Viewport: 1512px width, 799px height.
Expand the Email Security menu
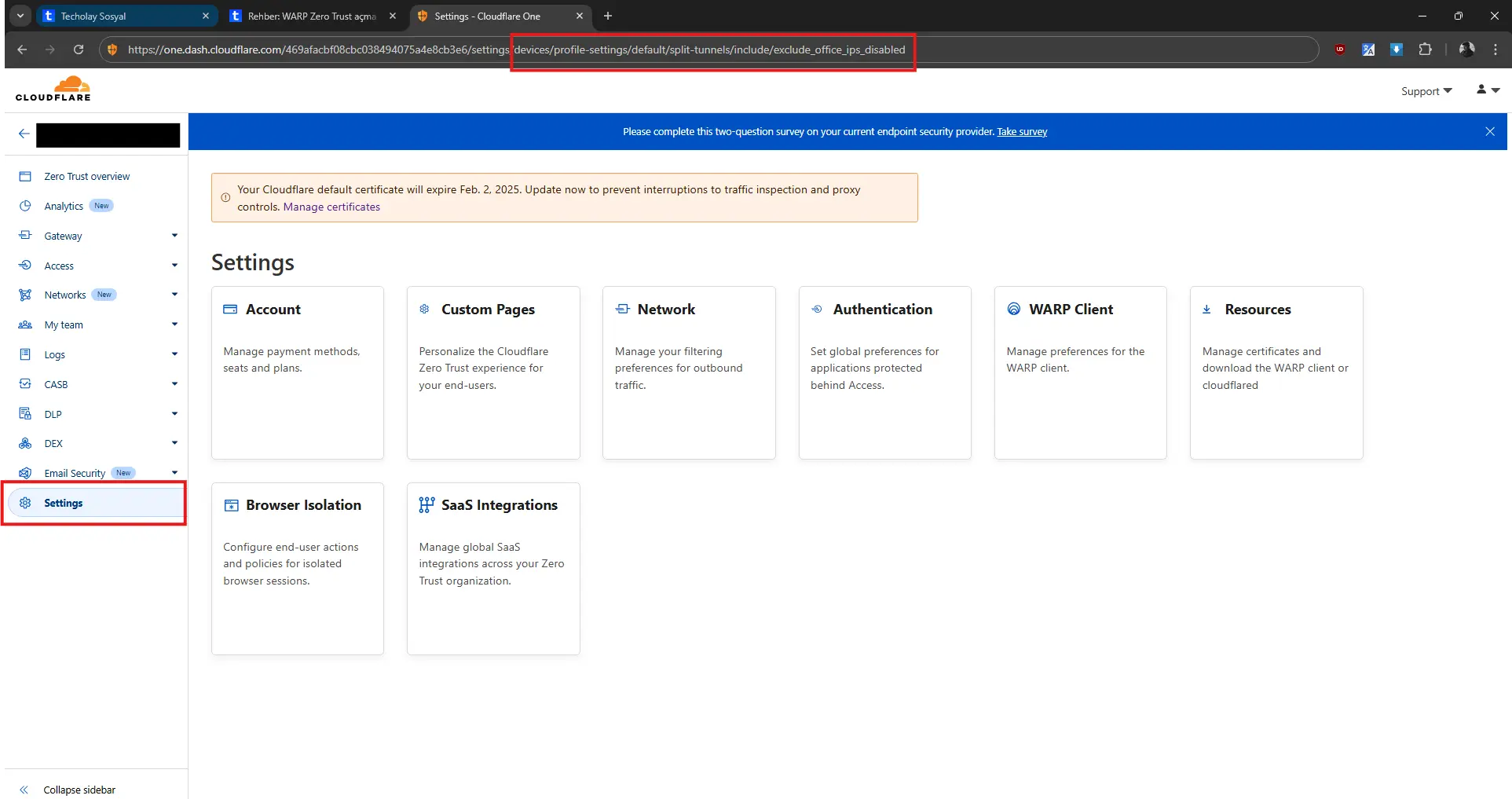[x=174, y=473]
